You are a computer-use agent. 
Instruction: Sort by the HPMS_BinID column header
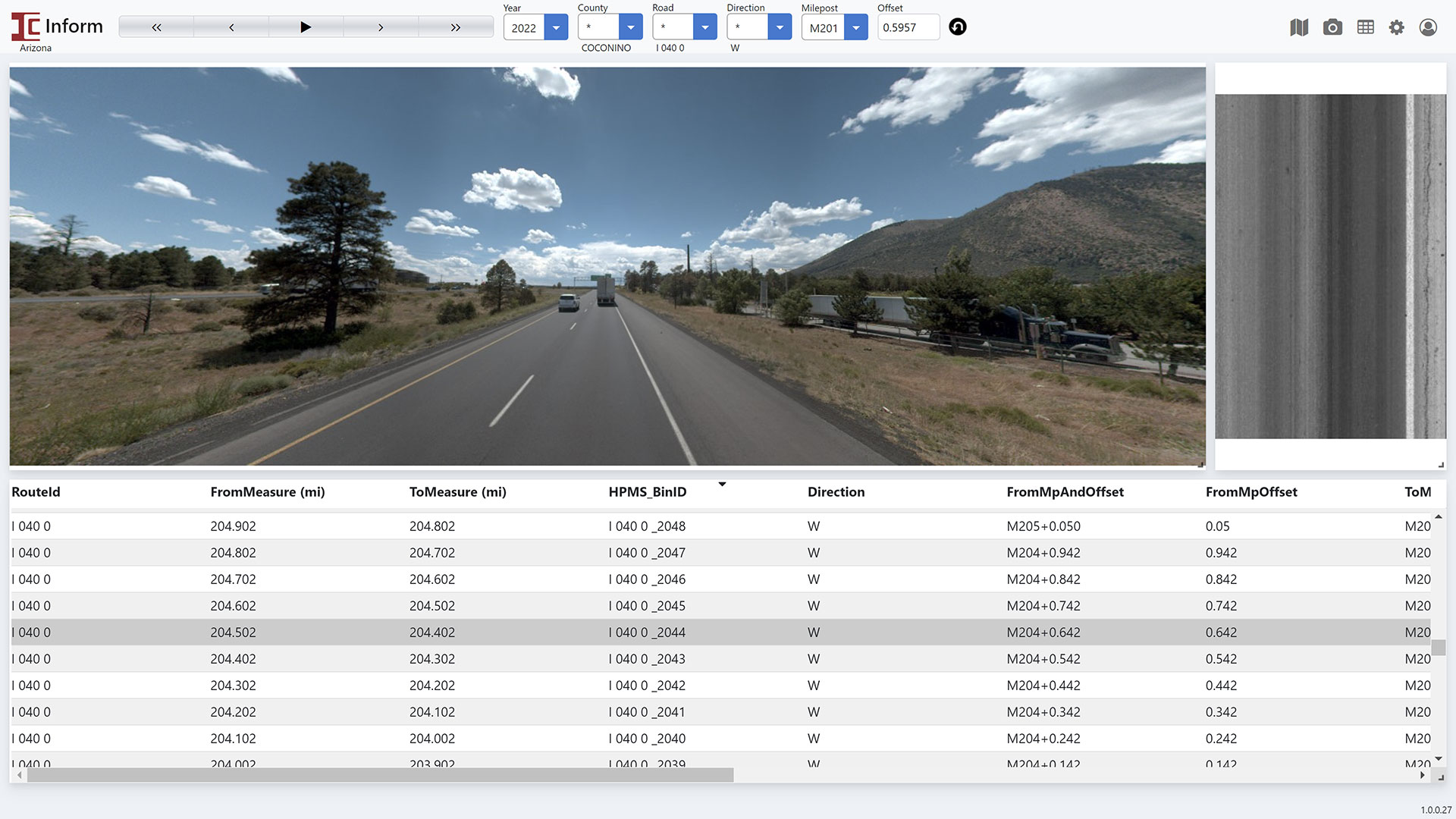point(647,492)
